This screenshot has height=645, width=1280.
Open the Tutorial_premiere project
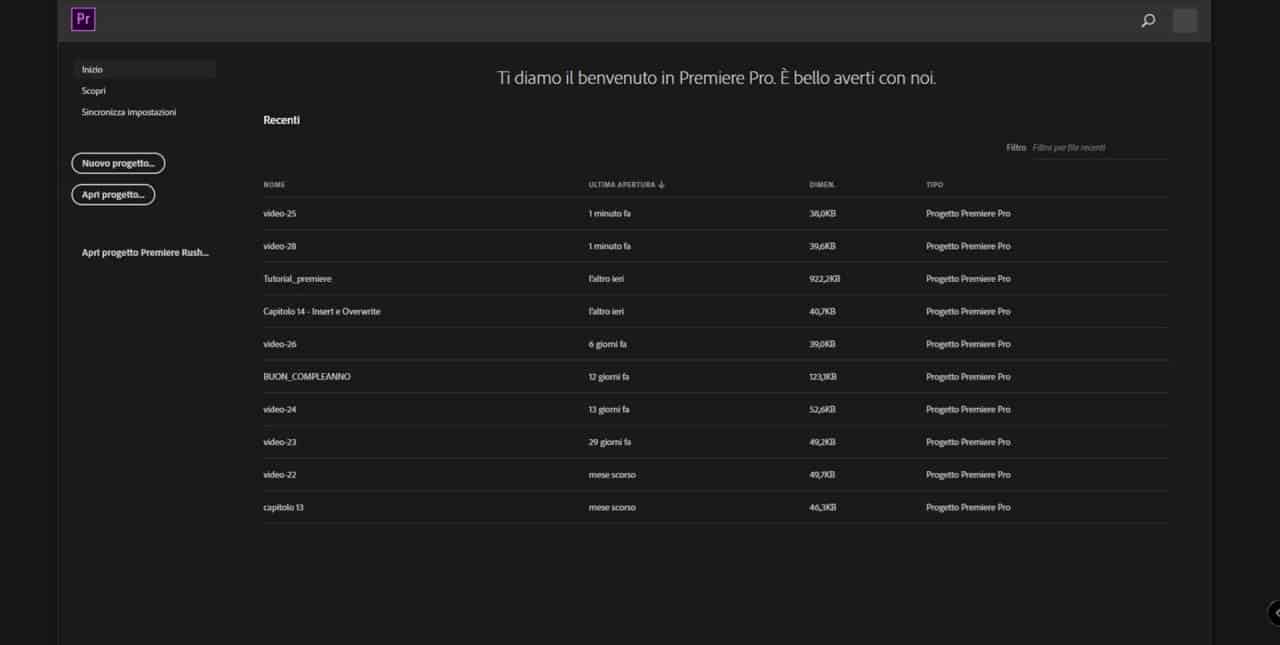coord(297,279)
